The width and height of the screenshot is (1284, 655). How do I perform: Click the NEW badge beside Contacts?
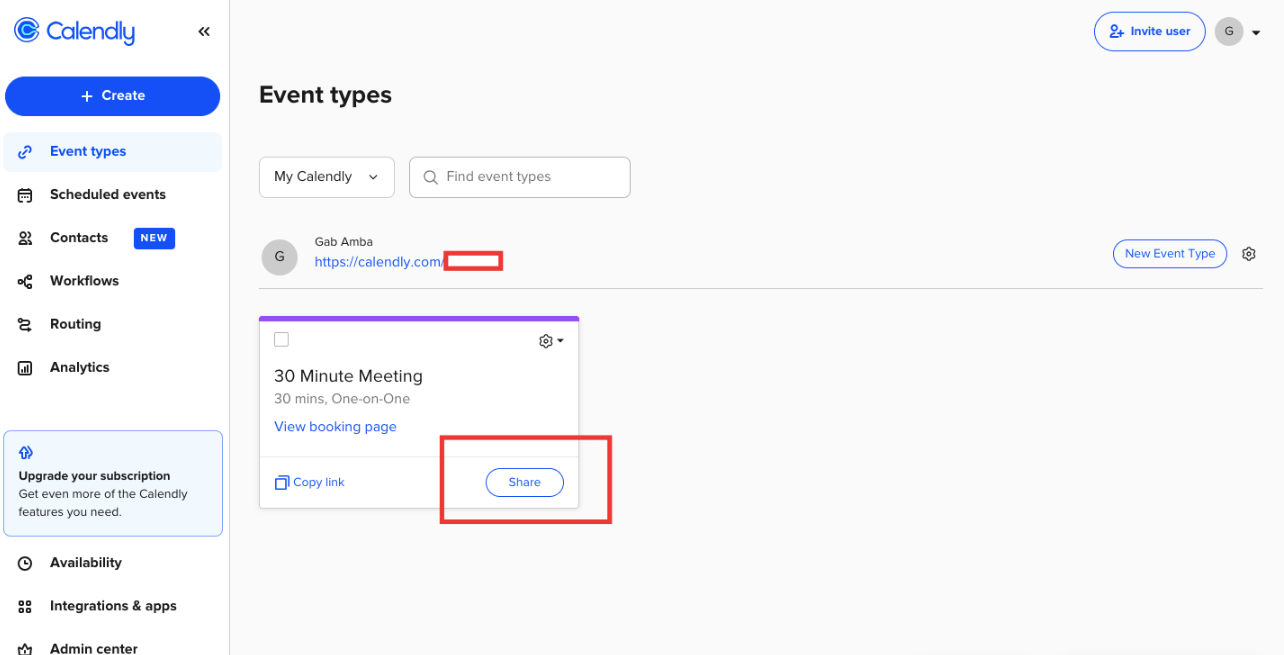click(x=154, y=238)
